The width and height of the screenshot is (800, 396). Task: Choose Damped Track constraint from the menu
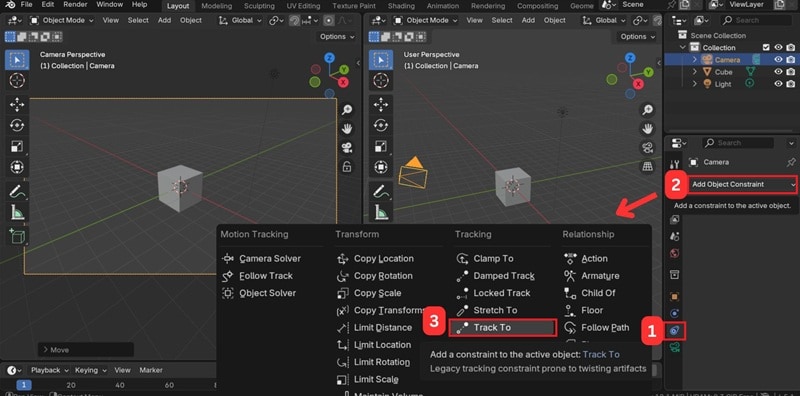503,276
